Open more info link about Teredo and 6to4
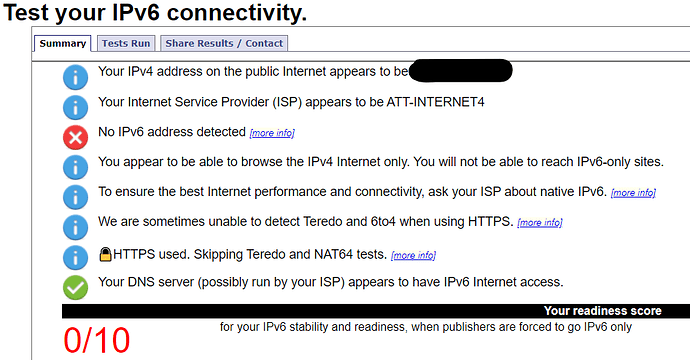 540,223
